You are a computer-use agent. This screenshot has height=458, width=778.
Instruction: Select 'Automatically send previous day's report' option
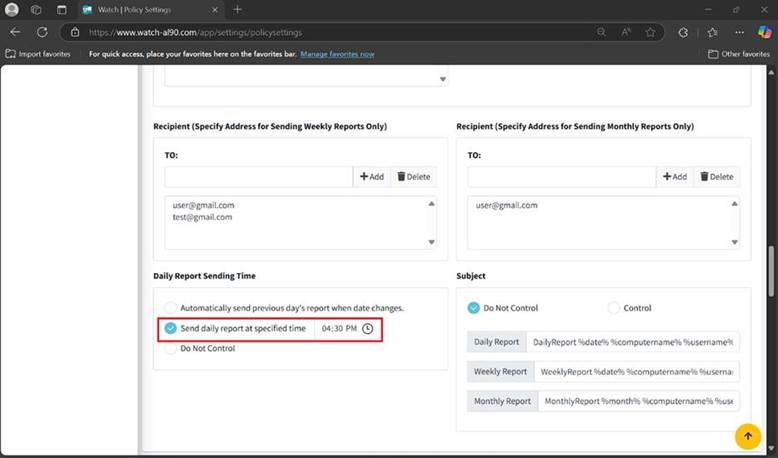tap(171, 308)
